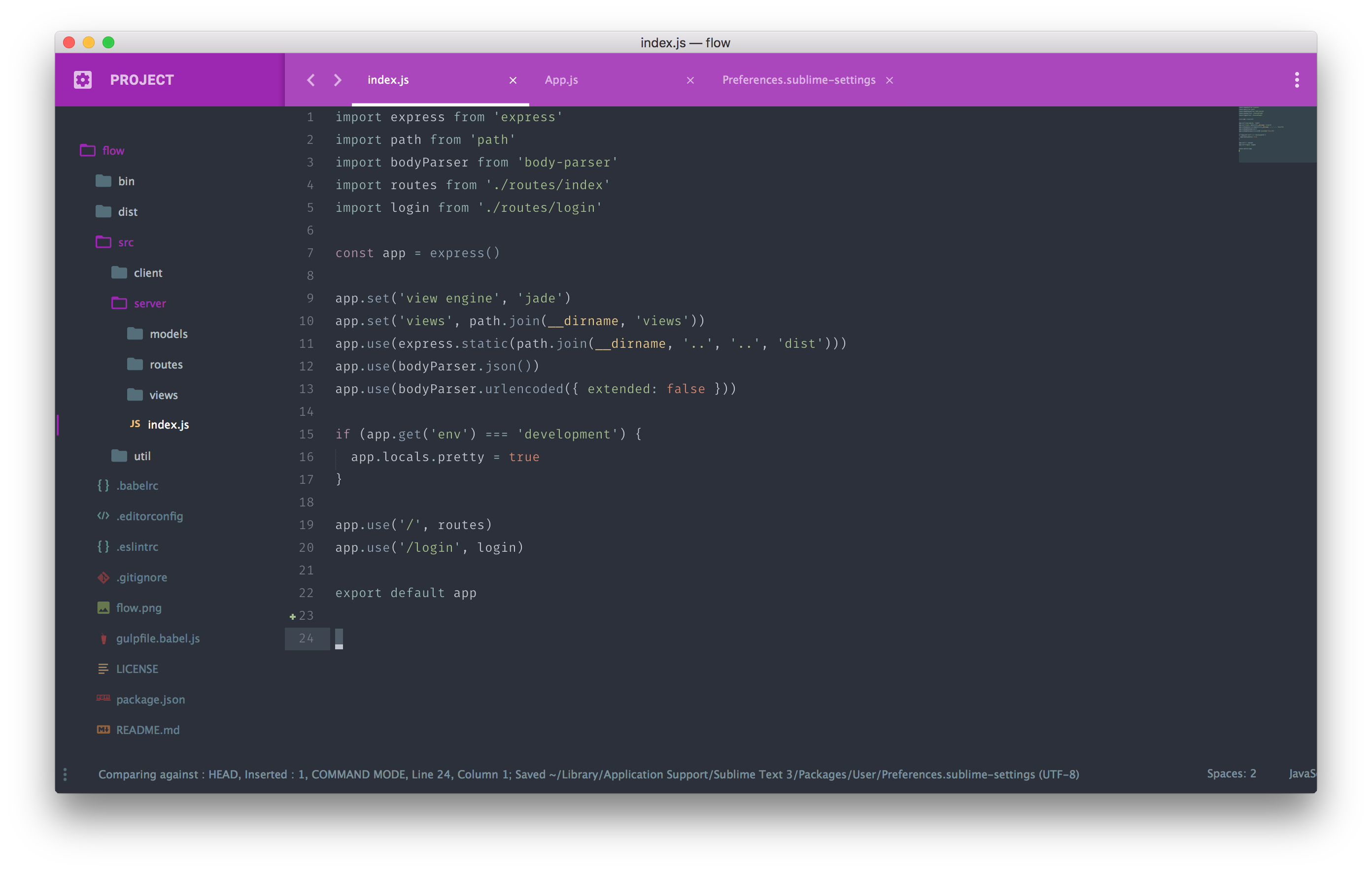Screen dimensions: 1372x872
Task: Open the .eslintrc file
Action: (137, 547)
